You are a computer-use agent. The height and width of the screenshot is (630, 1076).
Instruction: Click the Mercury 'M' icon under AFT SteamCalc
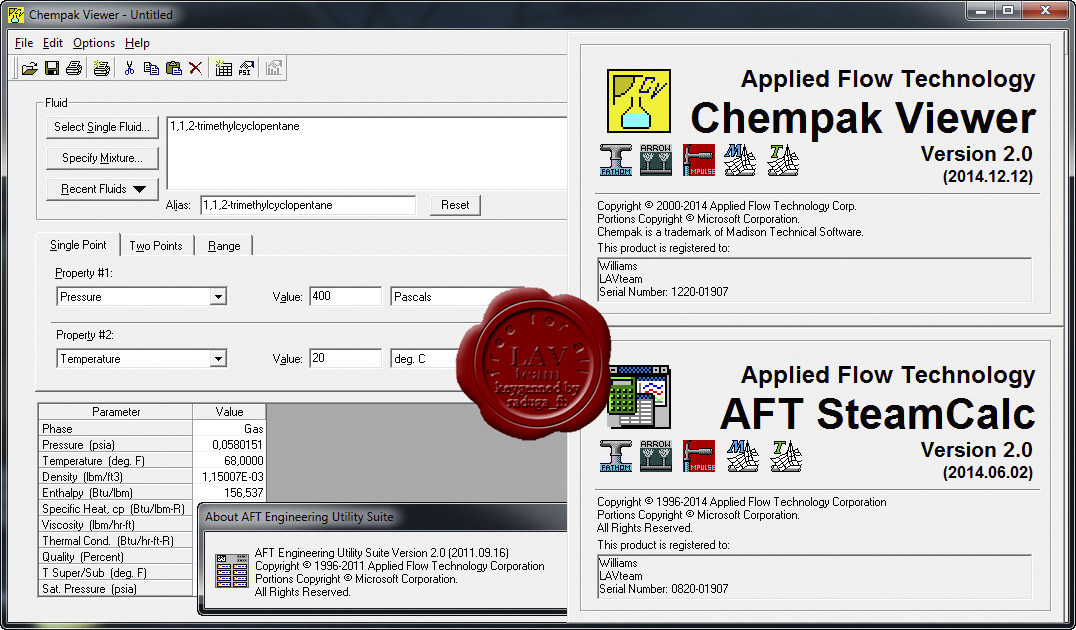coord(742,456)
